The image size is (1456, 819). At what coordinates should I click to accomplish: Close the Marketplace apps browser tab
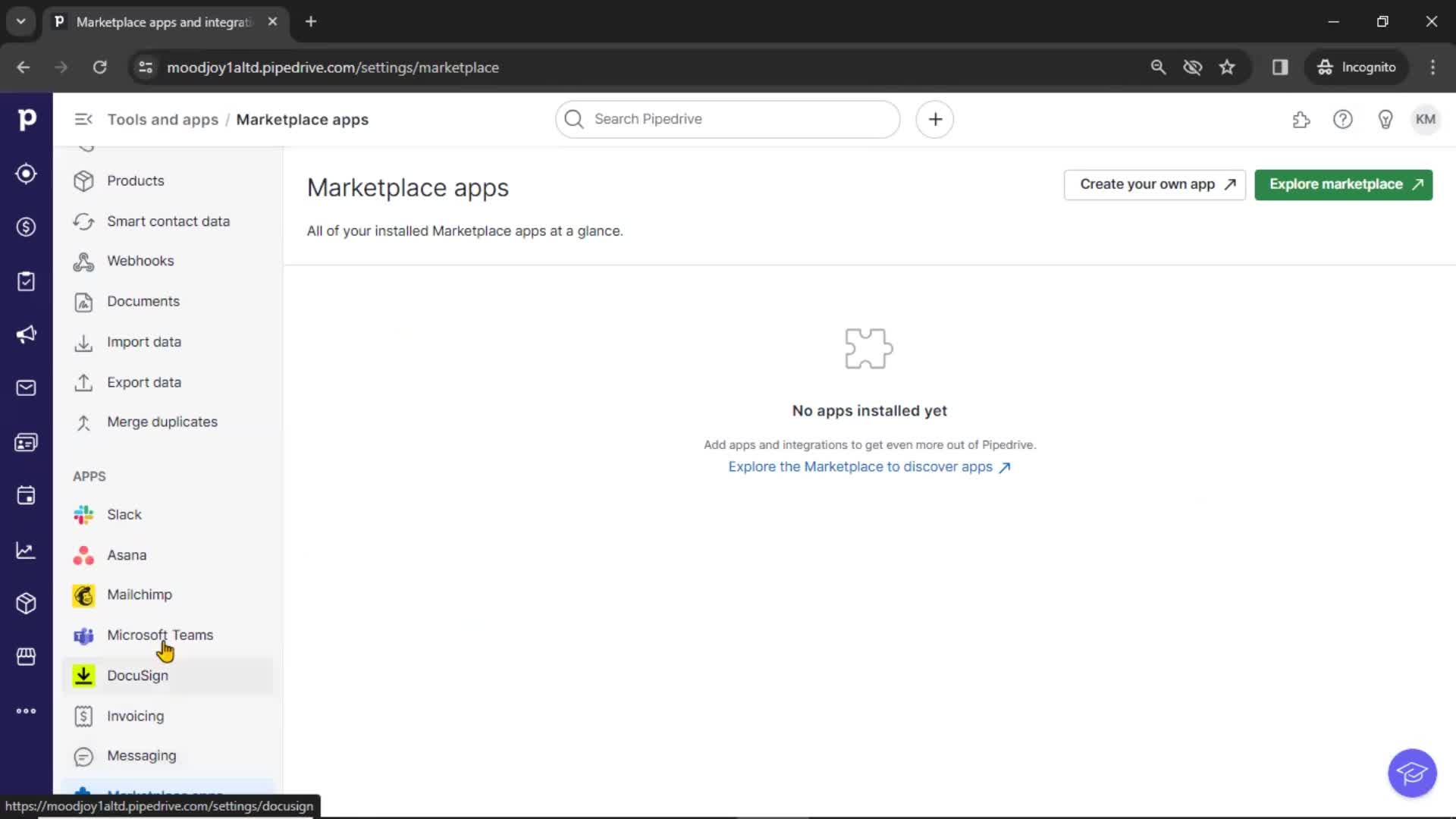[x=272, y=21]
